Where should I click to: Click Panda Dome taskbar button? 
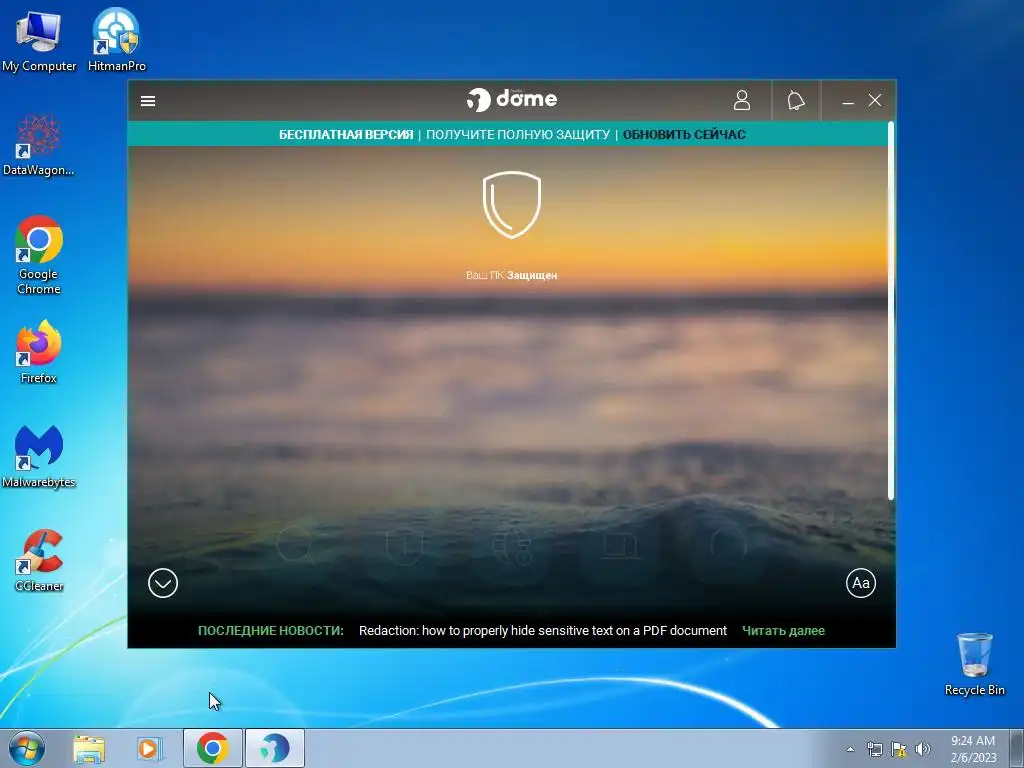275,748
